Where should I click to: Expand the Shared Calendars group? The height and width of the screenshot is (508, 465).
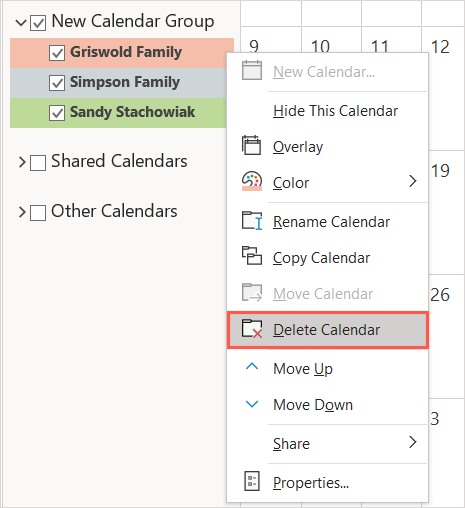(x=22, y=162)
